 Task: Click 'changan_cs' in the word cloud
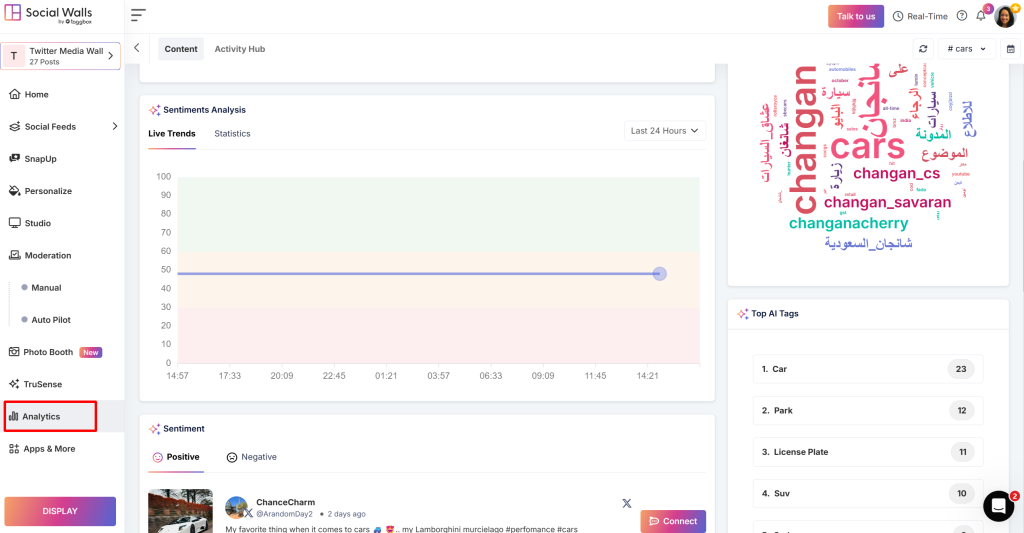[896, 174]
